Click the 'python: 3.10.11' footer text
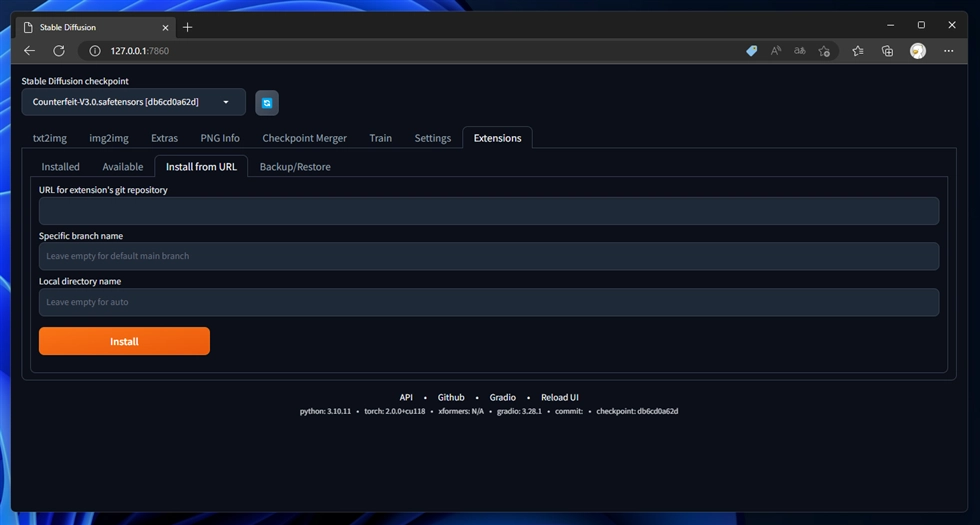 [x=325, y=411]
